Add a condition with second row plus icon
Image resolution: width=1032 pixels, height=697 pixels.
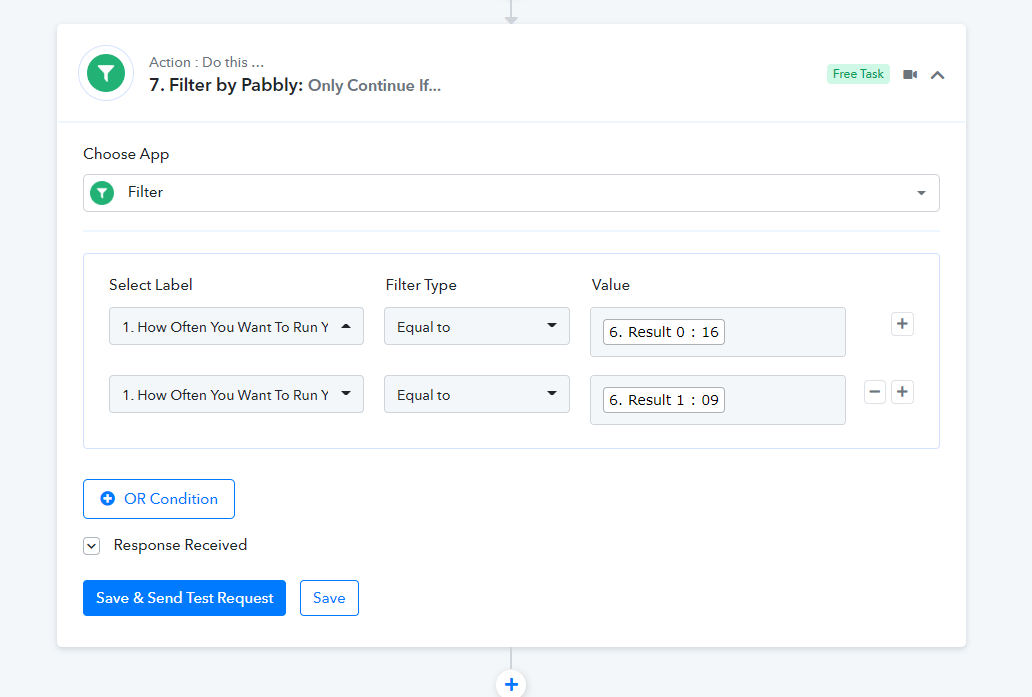(902, 392)
